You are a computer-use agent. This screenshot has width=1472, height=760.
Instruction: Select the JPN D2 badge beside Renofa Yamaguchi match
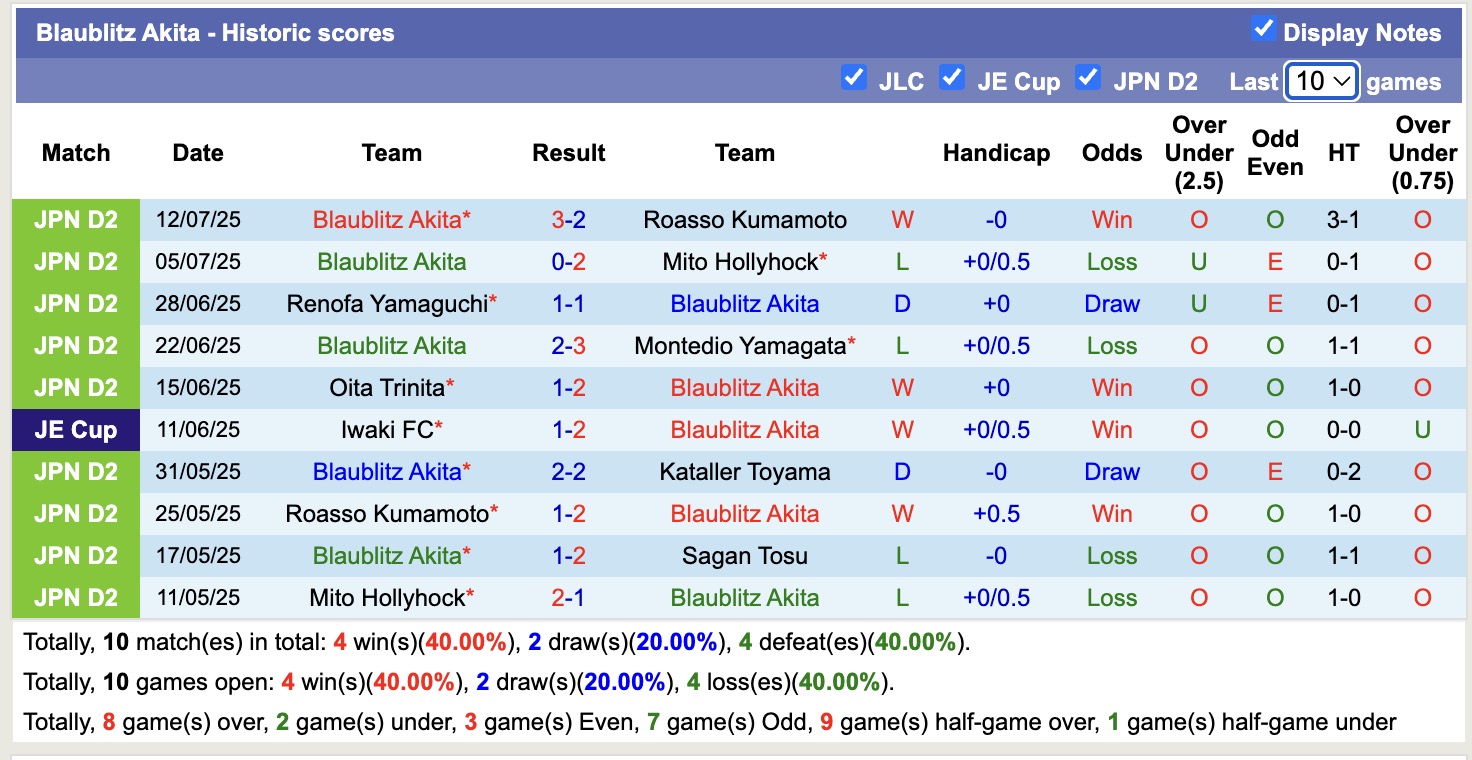75,304
